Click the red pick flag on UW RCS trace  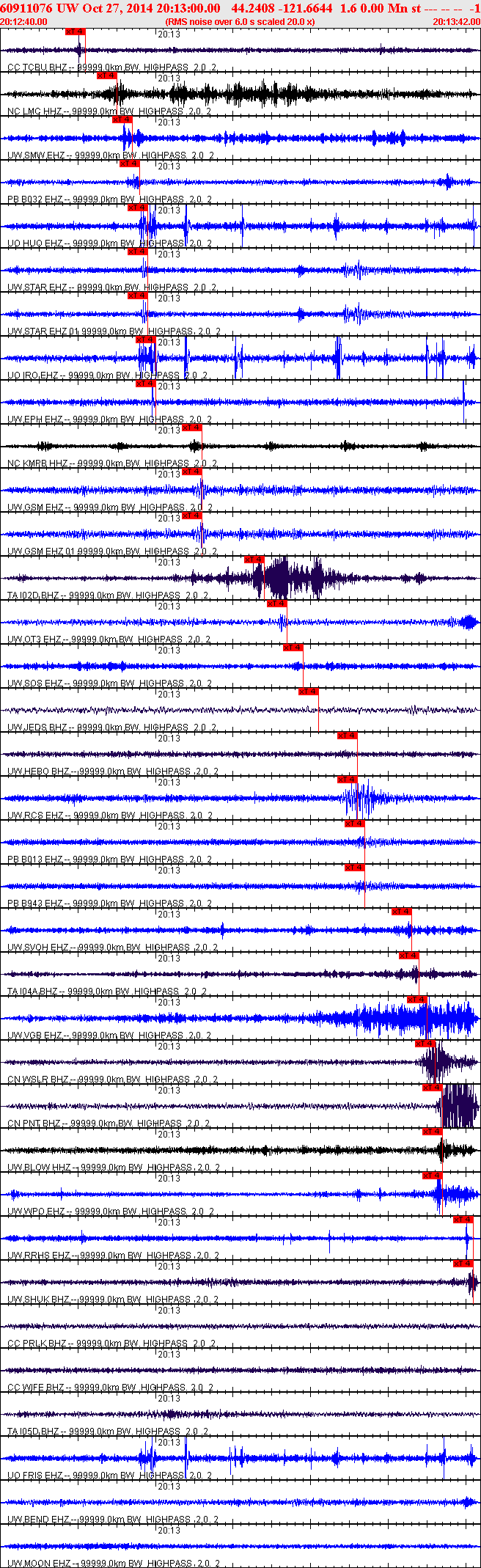(347, 780)
